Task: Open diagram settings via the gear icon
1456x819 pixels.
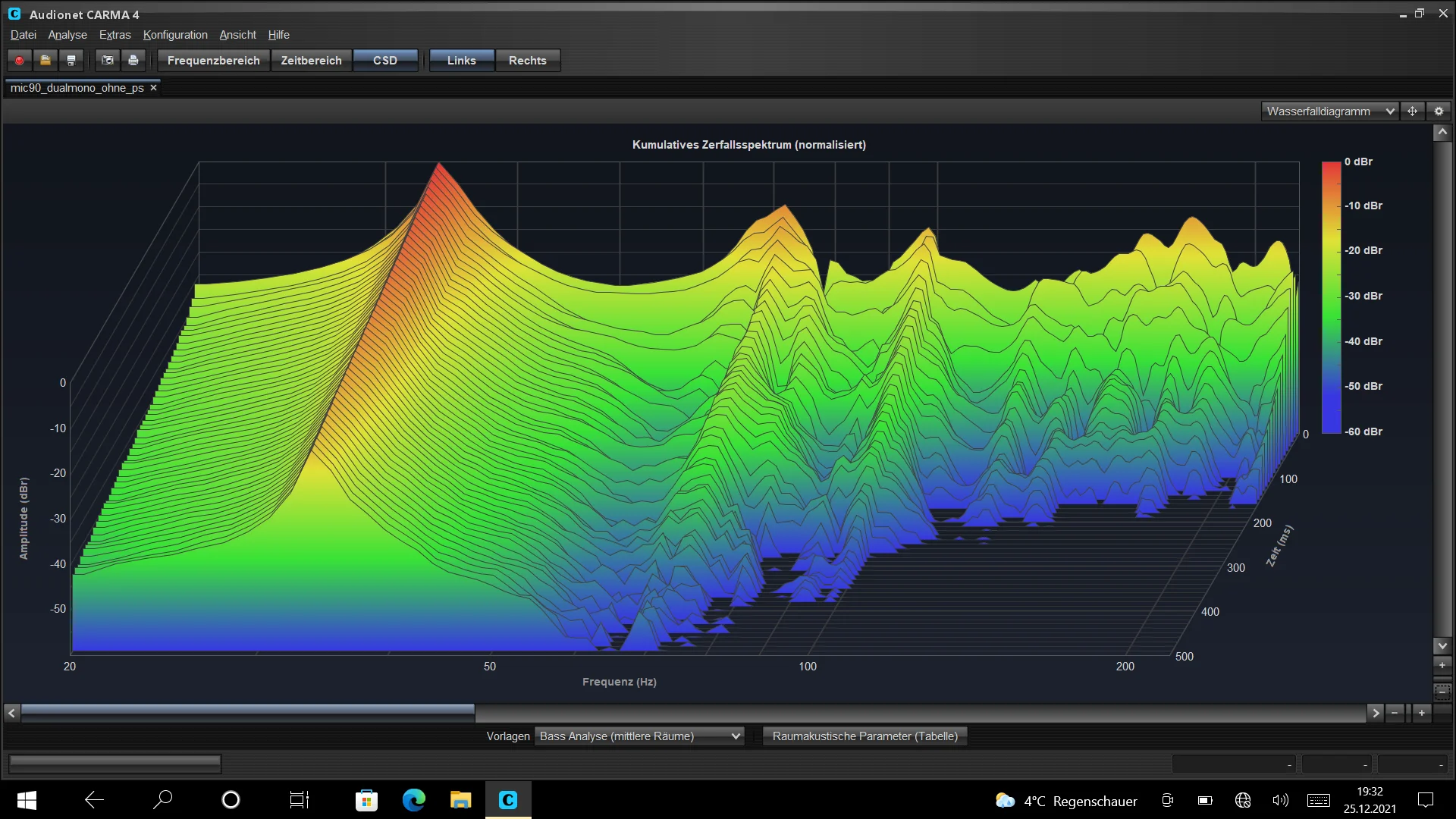Action: coord(1439,111)
